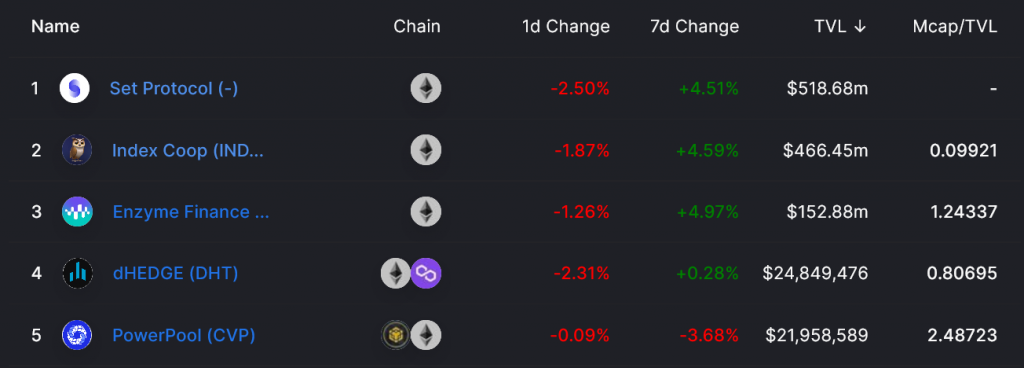Click the Ethereum chain icon for Index Coop
The height and width of the screenshot is (368, 1024).
tap(426, 150)
